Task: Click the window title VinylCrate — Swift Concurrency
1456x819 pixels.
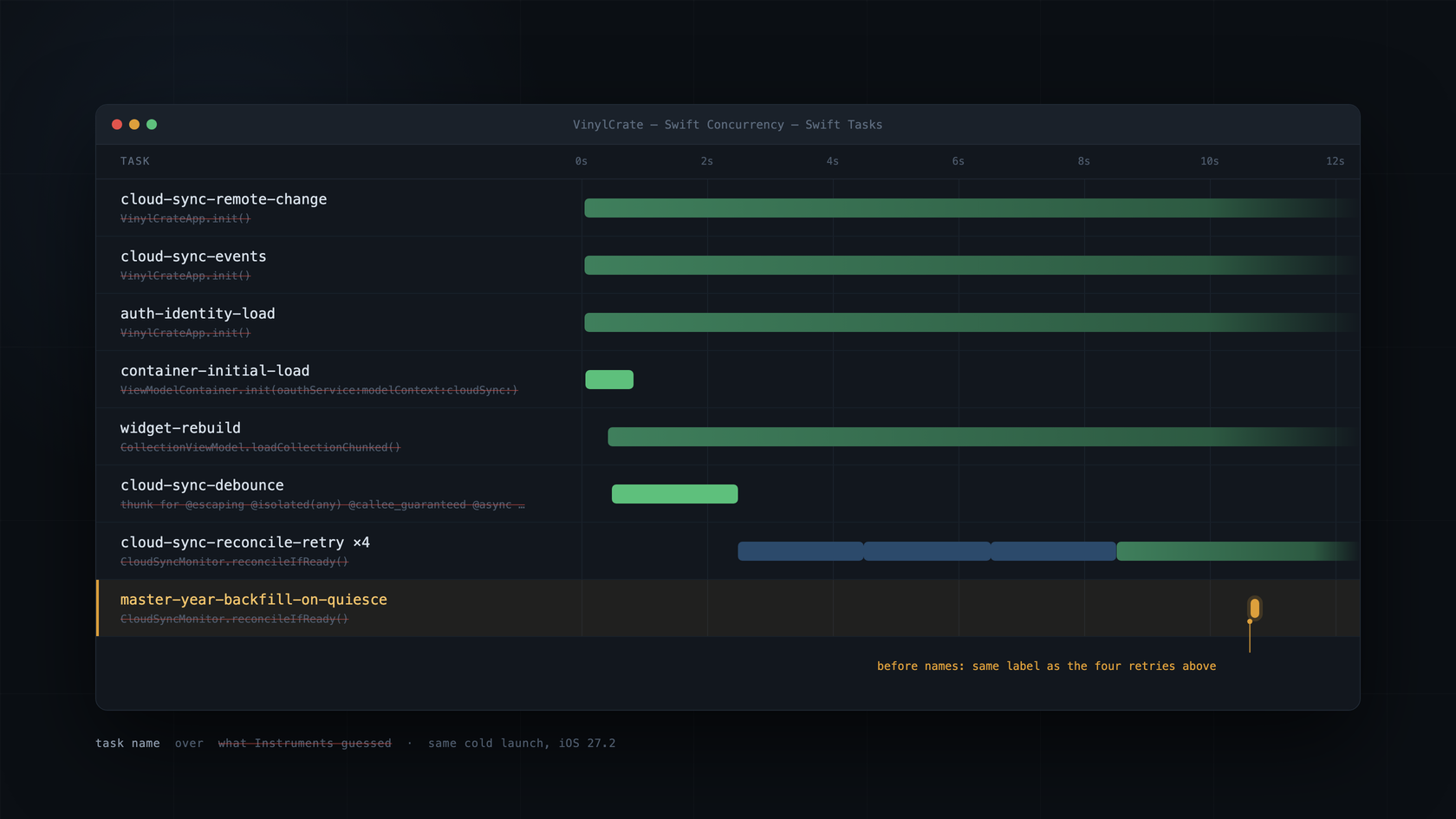Action: tap(727, 125)
